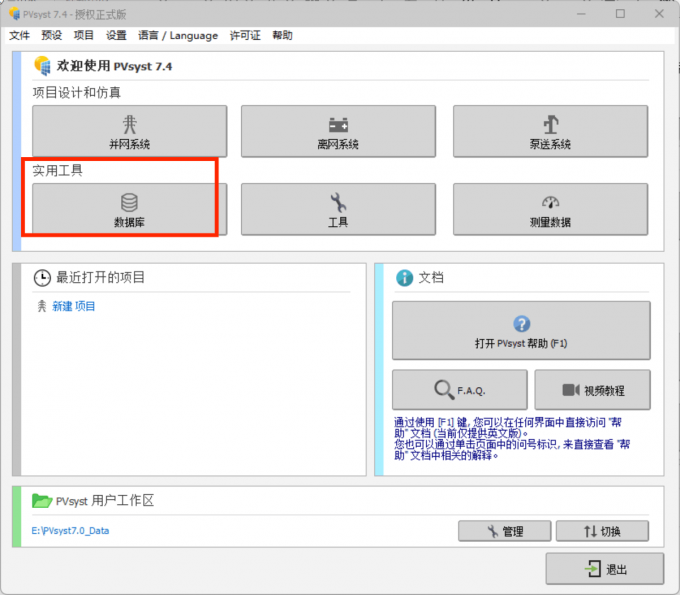
Task: Open the 语言 / Language menu
Action: tap(178, 36)
